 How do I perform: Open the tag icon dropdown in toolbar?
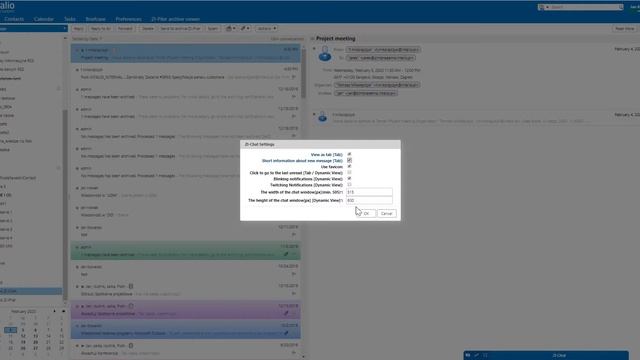coord(245,29)
